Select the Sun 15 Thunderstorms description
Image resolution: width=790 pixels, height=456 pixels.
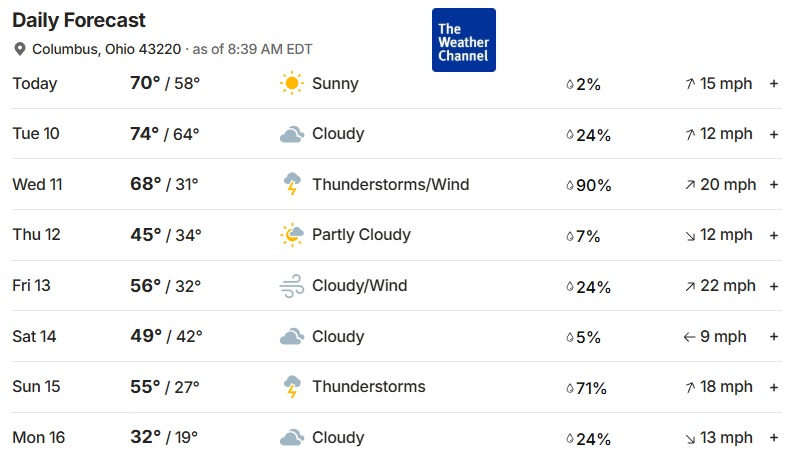pos(368,386)
